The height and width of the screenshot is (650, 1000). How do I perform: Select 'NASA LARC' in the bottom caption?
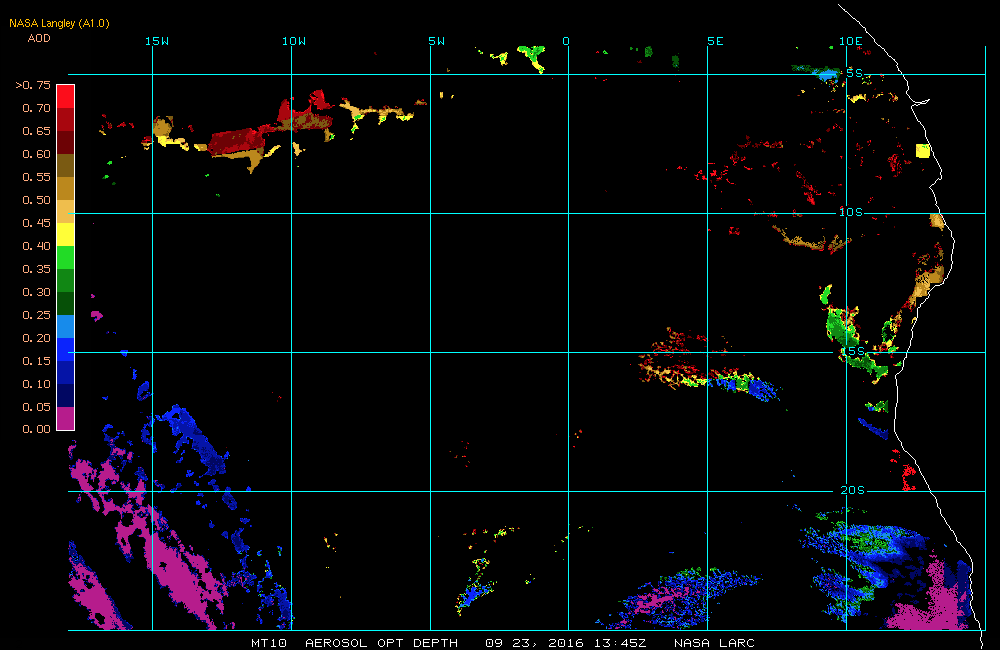click(x=714, y=643)
